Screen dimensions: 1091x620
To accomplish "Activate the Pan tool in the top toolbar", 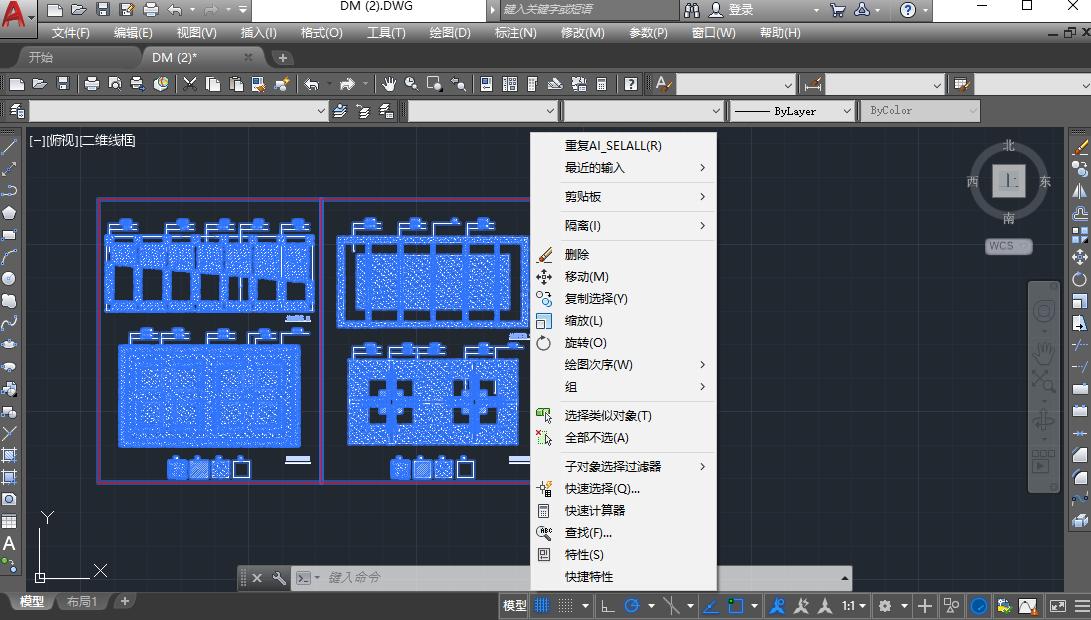I will pyautogui.click(x=388, y=84).
